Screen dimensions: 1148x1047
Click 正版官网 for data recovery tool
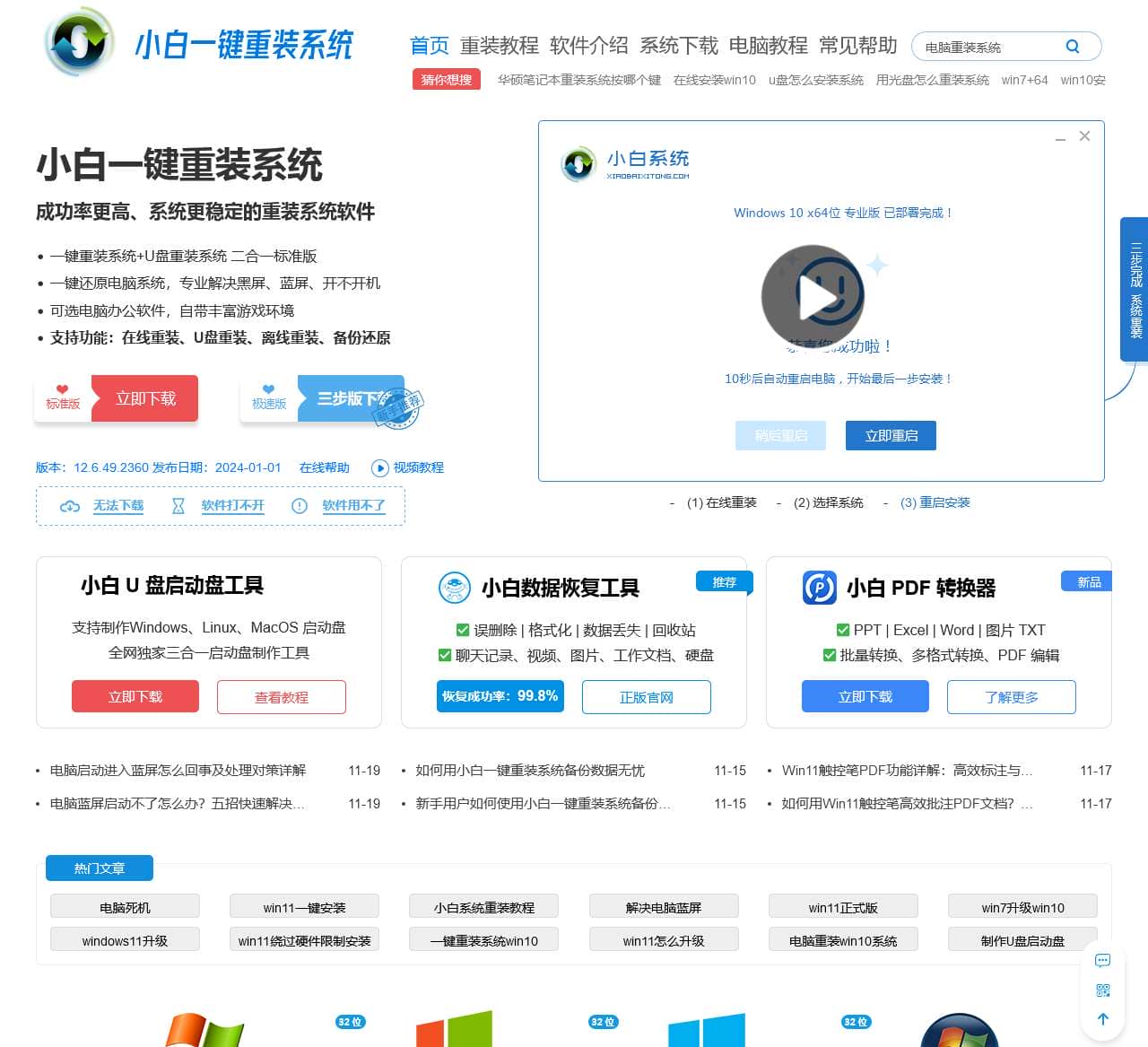coord(647,697)
